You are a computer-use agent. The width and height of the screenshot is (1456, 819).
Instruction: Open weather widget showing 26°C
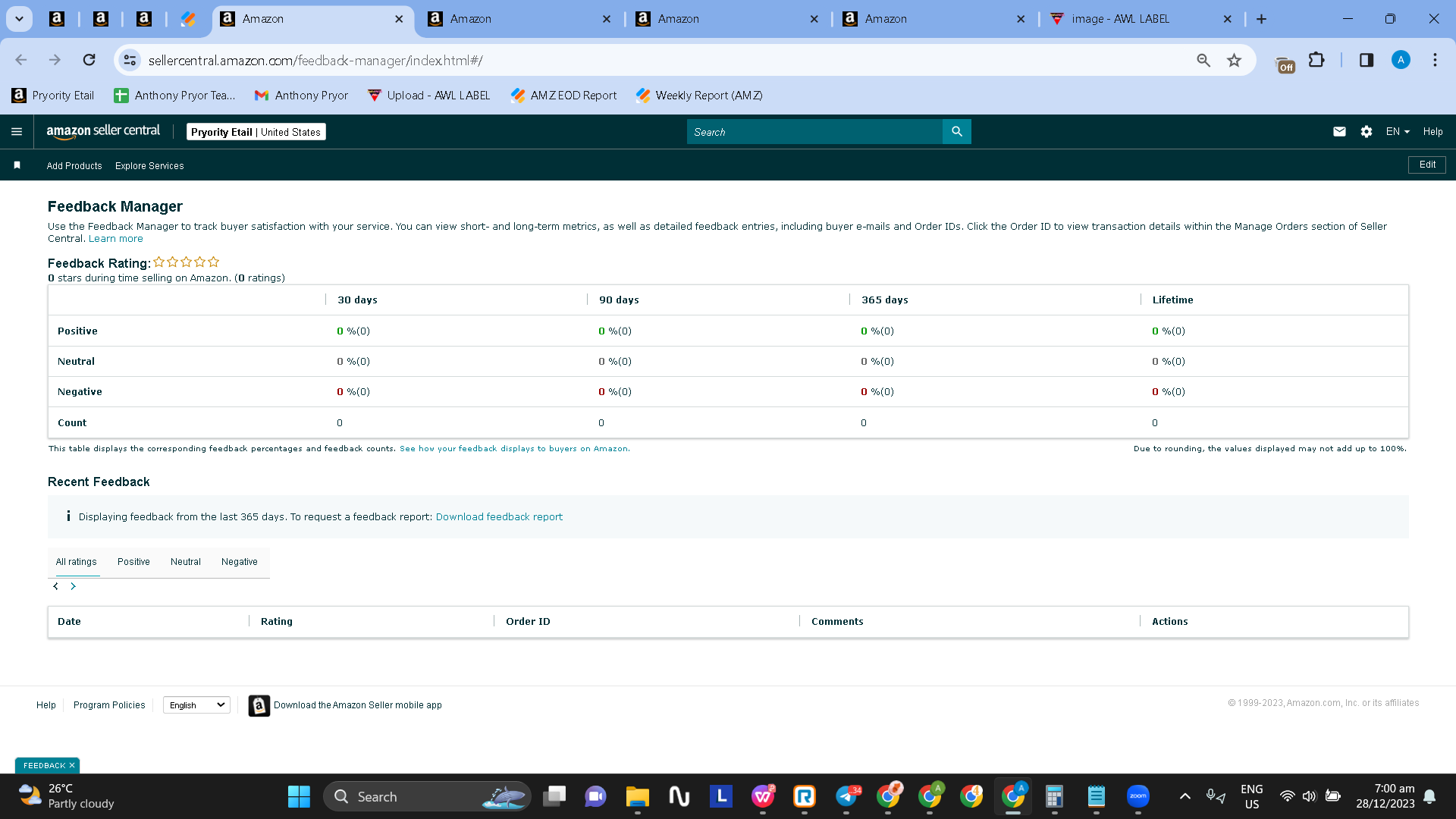pyautogui.click(x=67, y=796)
